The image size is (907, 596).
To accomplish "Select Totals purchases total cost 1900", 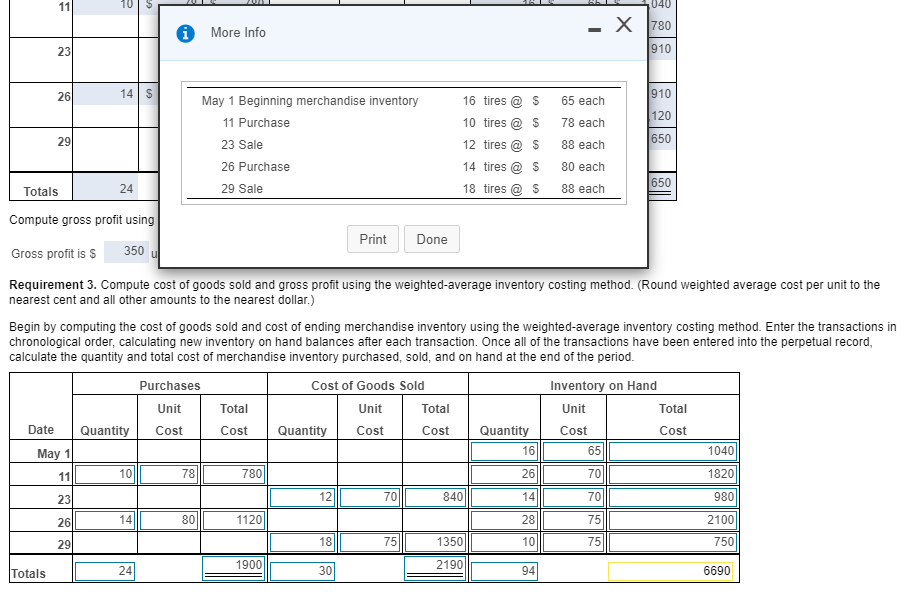I will point(234,568).
